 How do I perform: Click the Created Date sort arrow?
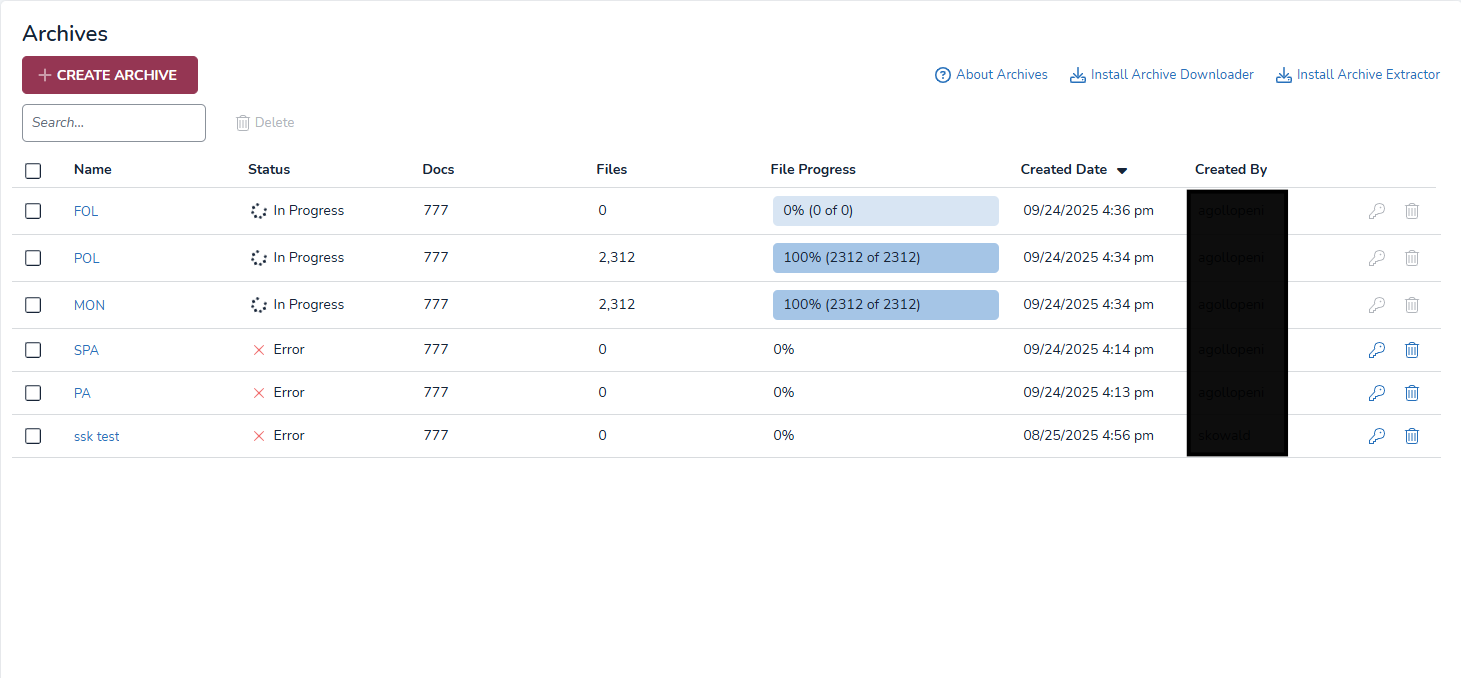[1122, 171]
